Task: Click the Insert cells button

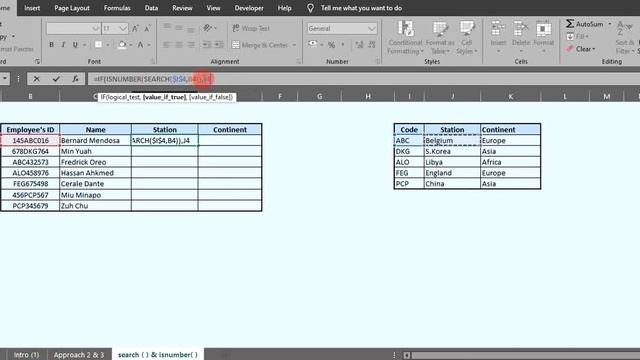Action: (498, 37)
